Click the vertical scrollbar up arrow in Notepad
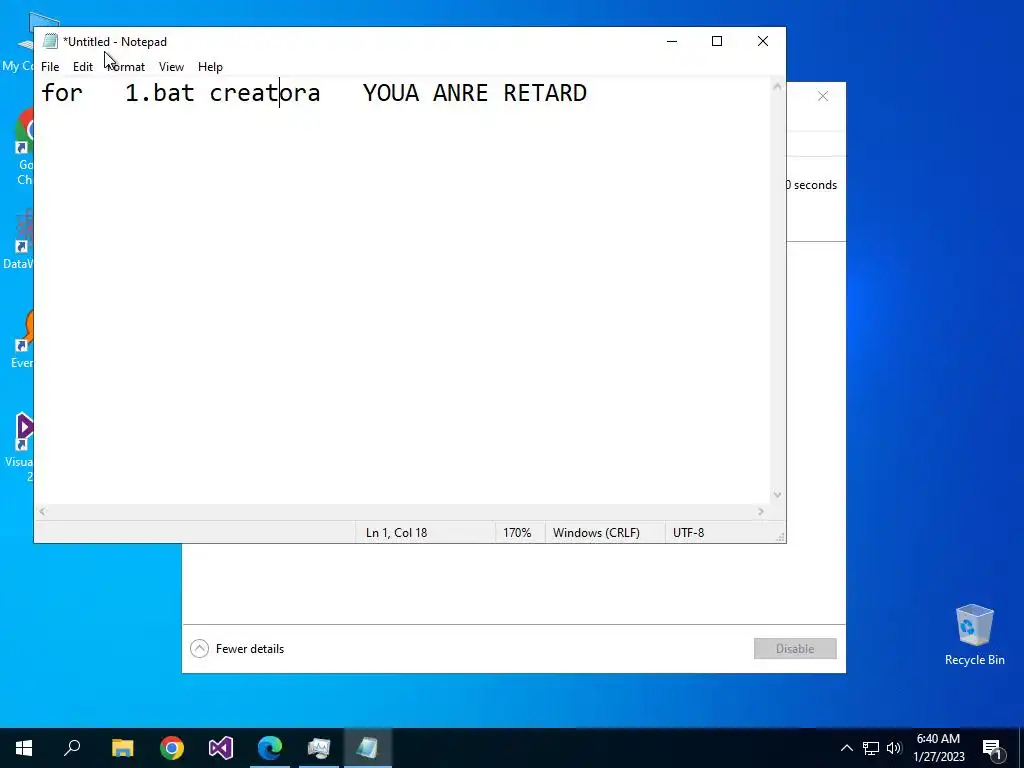This screenshot has height=768, width=1024. click(x=777, y=86)
